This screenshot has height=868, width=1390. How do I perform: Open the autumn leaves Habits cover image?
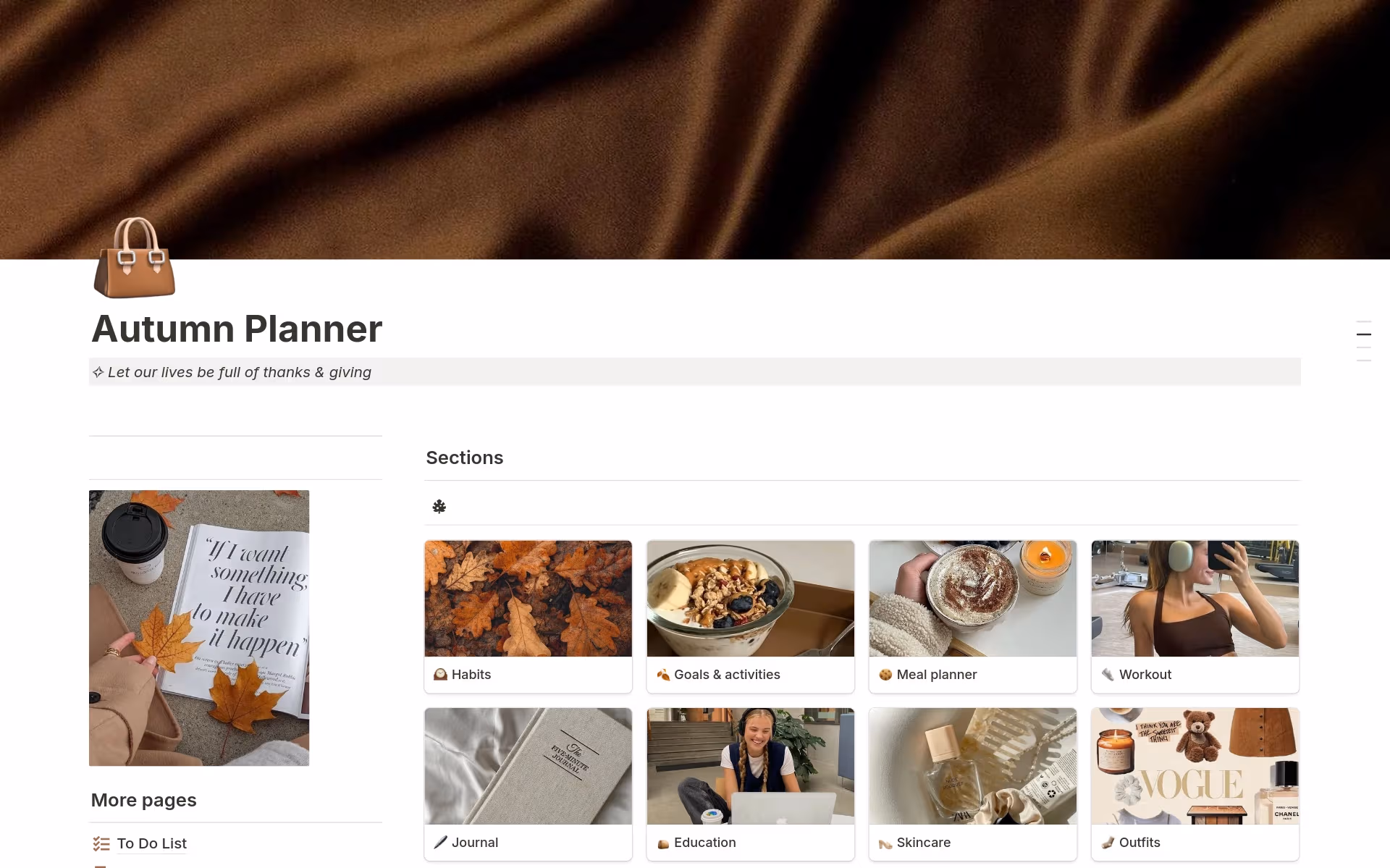[528, 599]
